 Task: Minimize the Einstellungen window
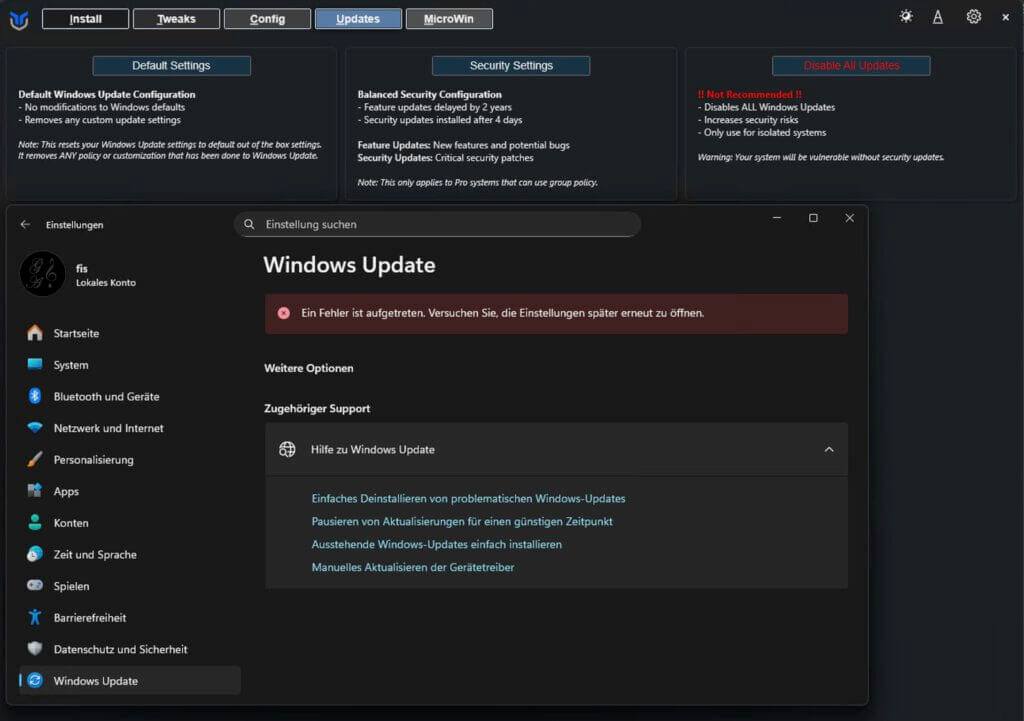(776, 217)
